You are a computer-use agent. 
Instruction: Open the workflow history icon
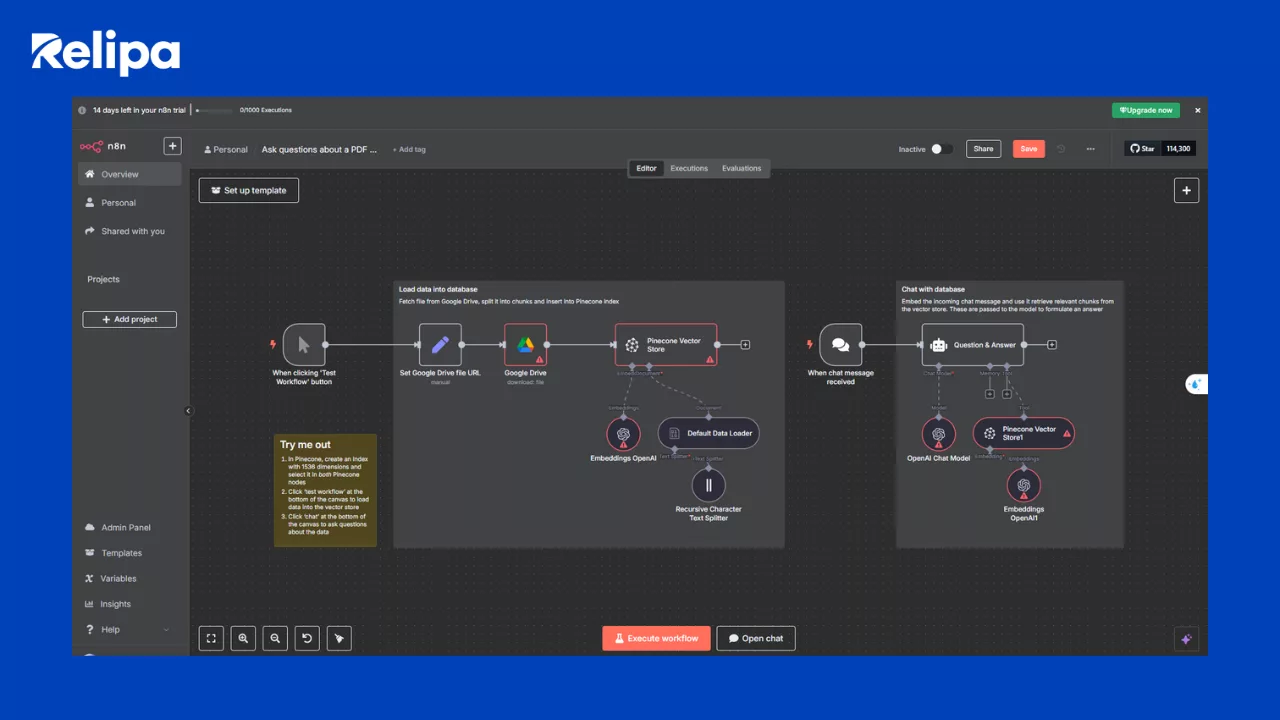point(1061,149)
